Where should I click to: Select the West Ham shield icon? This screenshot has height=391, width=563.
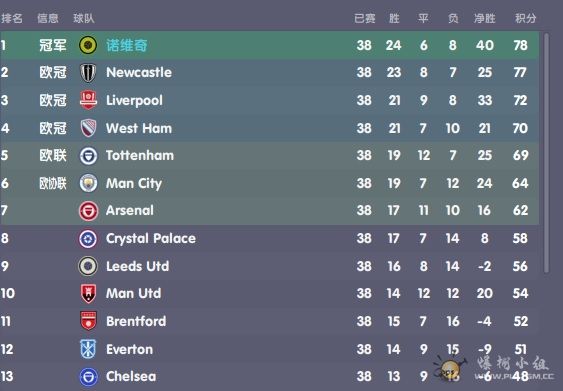pos(88,128)
